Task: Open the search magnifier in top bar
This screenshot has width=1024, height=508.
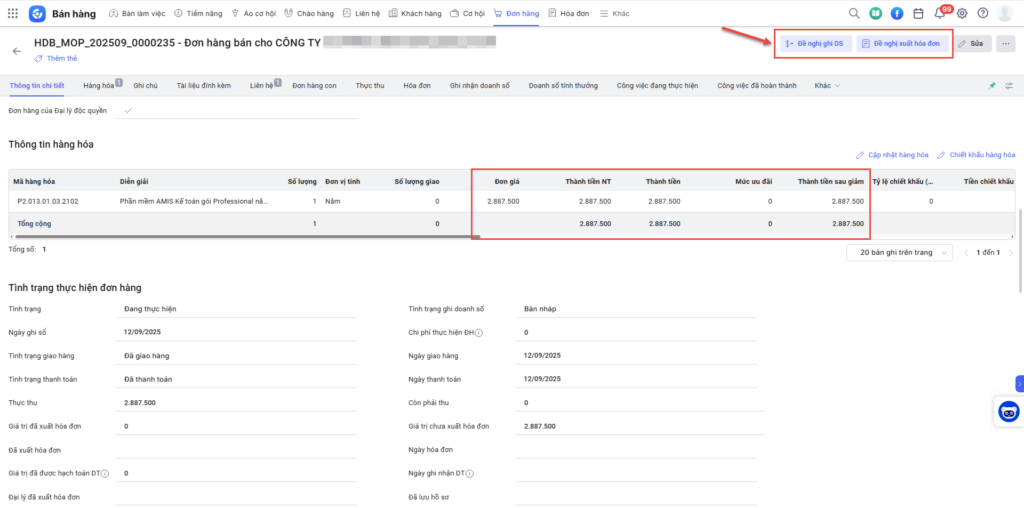Action: [854, 14]
